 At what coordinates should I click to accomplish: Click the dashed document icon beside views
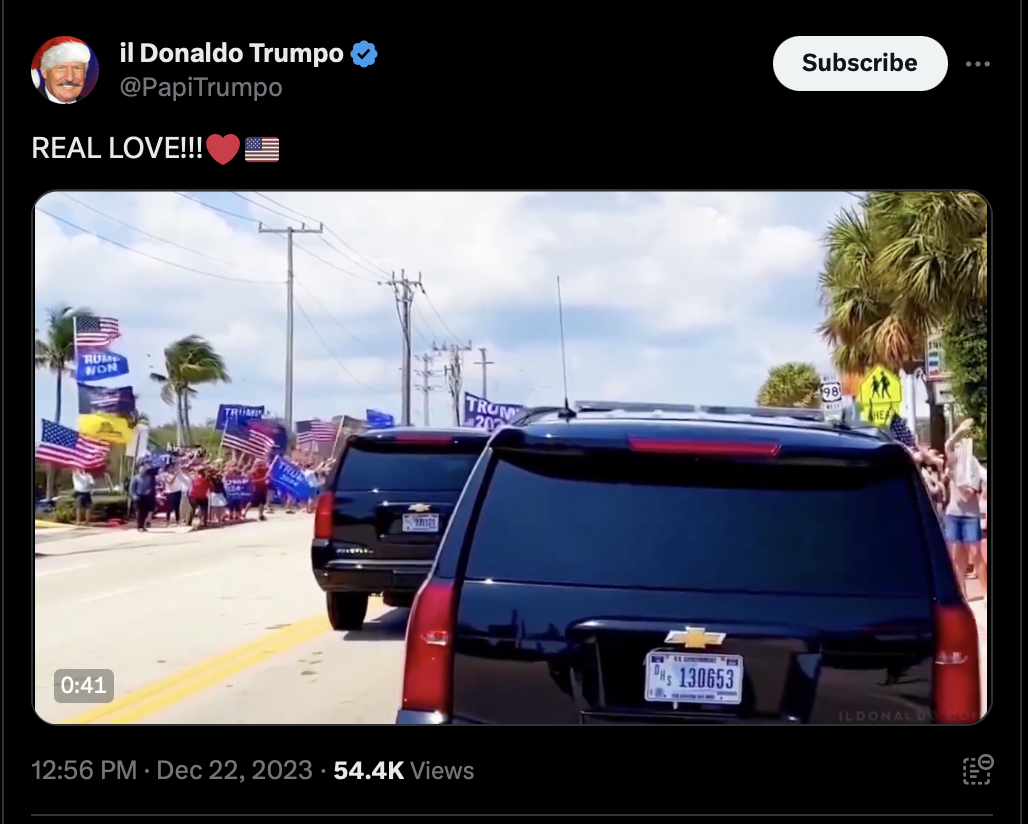tap(978, 770)
